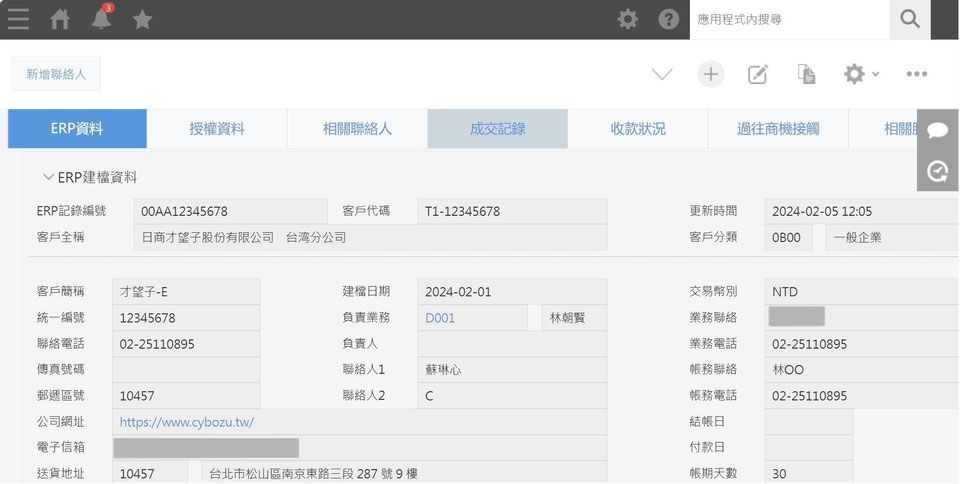Click the 聯絡人2 value C
Screen dimensions: 960x484
tap(512, 396)
